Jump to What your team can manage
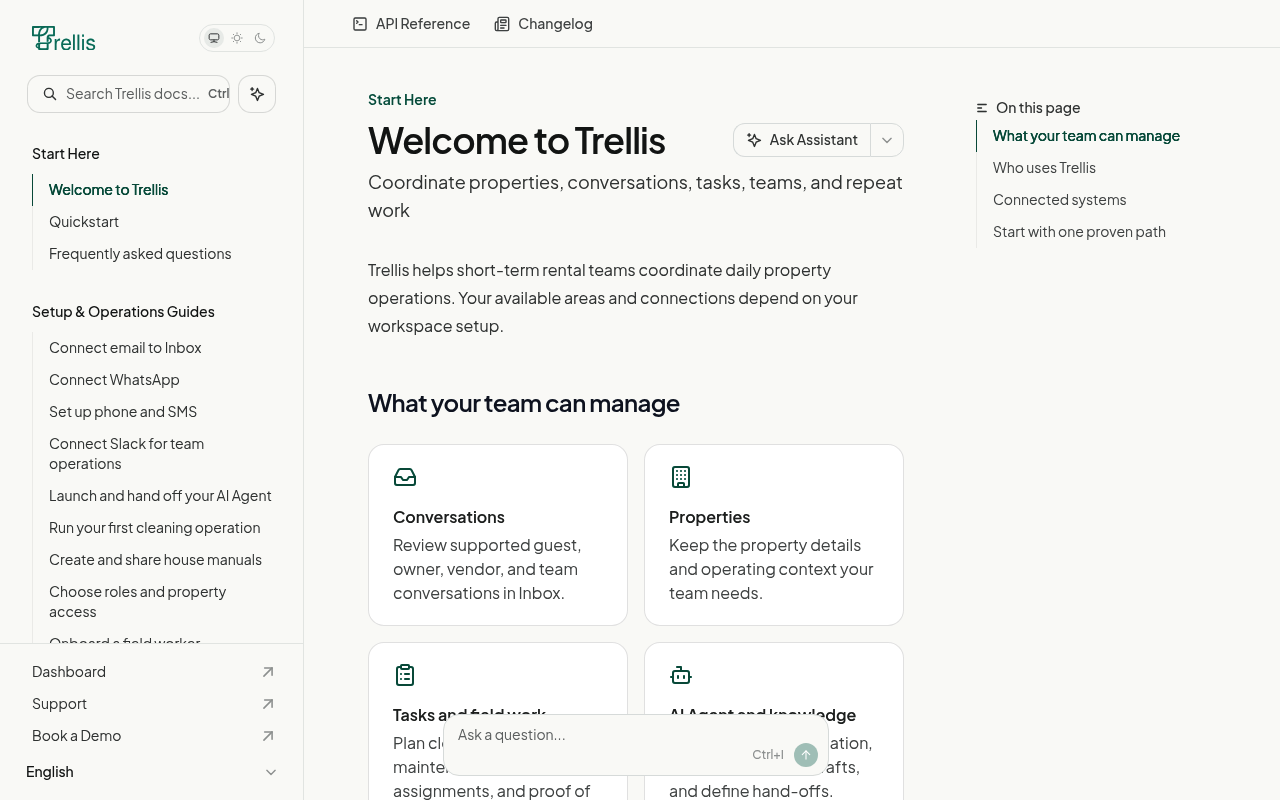The height and width of the screenshot is (800, 1280). pyautogui.click(x=1086, y=136)
